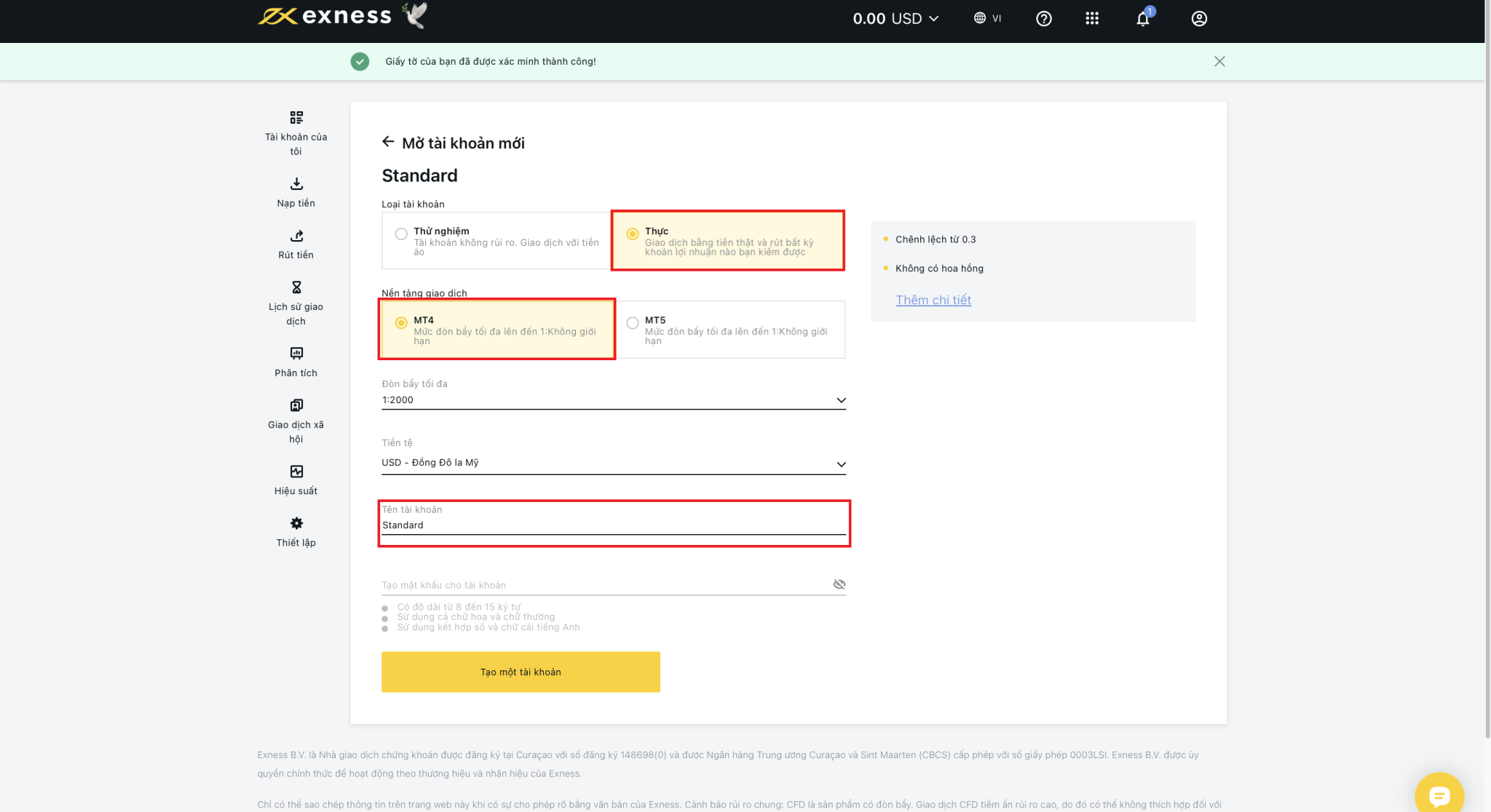Click the Giao dịch xã hội label
Screen dimensions: 1491x812
pyautogui.click(x=296, y=431)
